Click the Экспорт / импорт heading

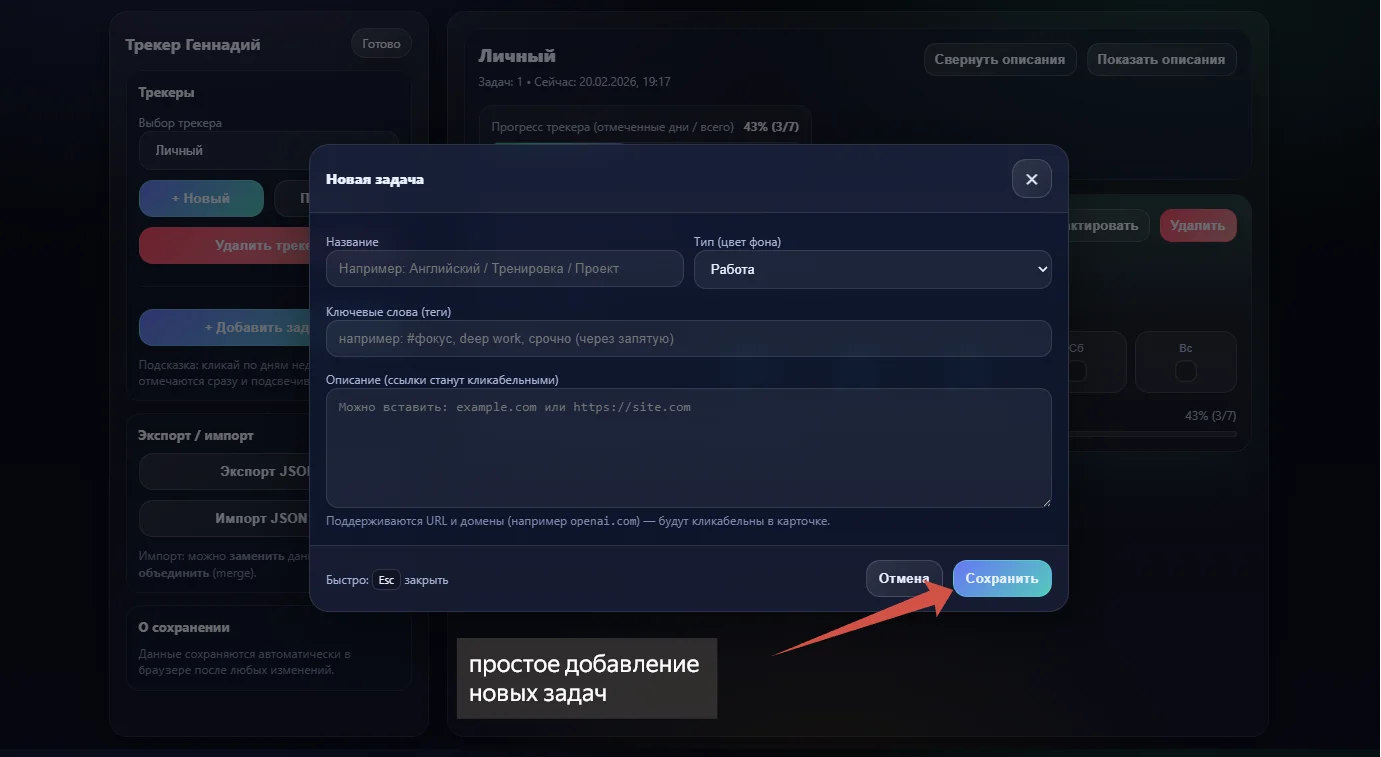pyautogui.click(x=196, y=436)
